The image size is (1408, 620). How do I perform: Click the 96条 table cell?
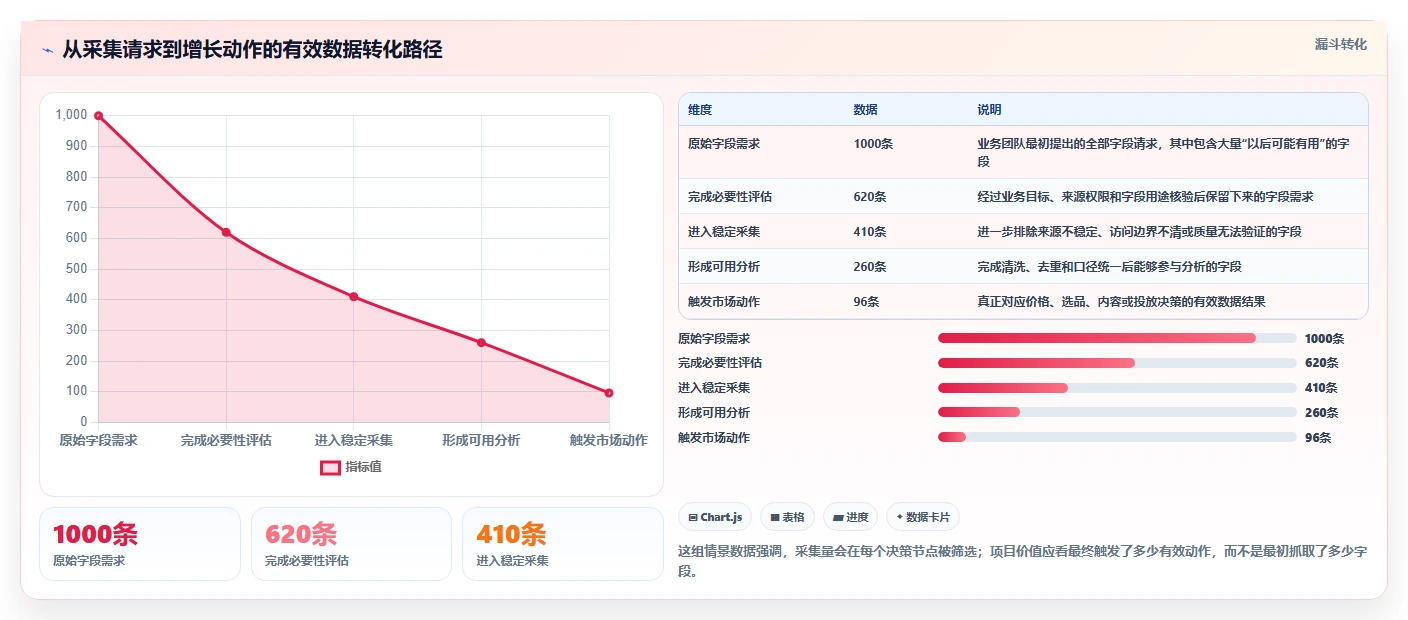point(866,302)
